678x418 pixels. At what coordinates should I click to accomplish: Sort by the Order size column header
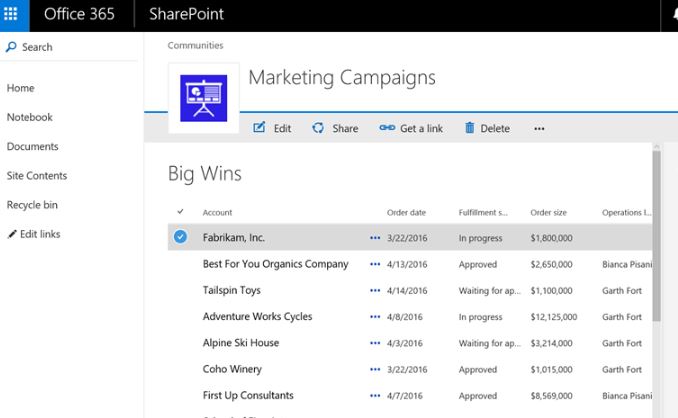pyautogui.click(x=548, y=212)
